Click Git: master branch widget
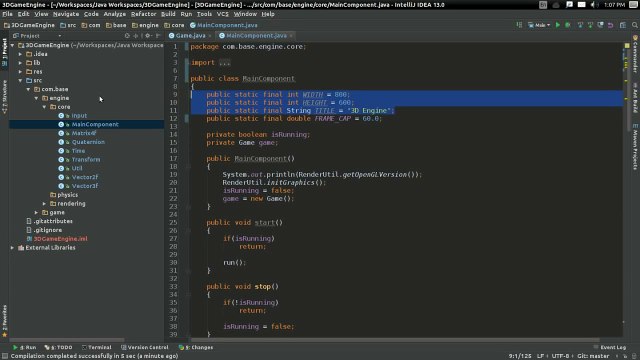 coord(593,356)
